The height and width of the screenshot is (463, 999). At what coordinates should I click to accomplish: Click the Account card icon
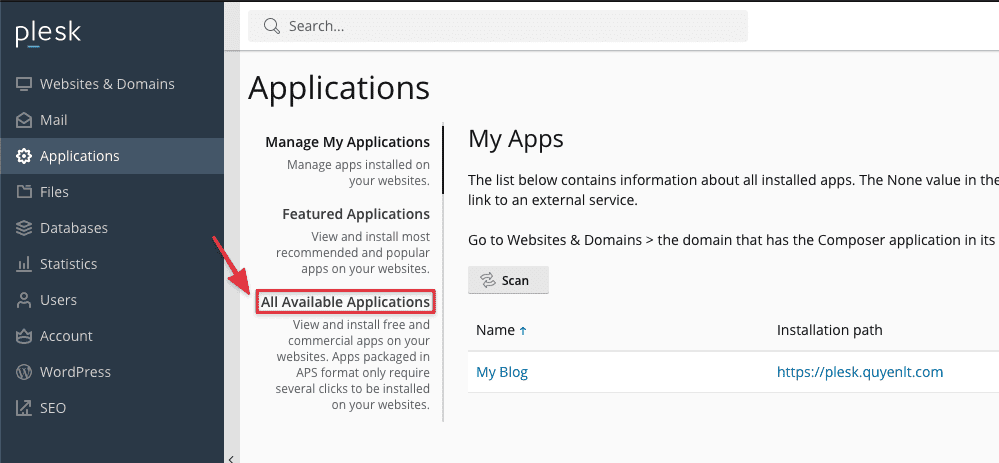pos(24,336)
